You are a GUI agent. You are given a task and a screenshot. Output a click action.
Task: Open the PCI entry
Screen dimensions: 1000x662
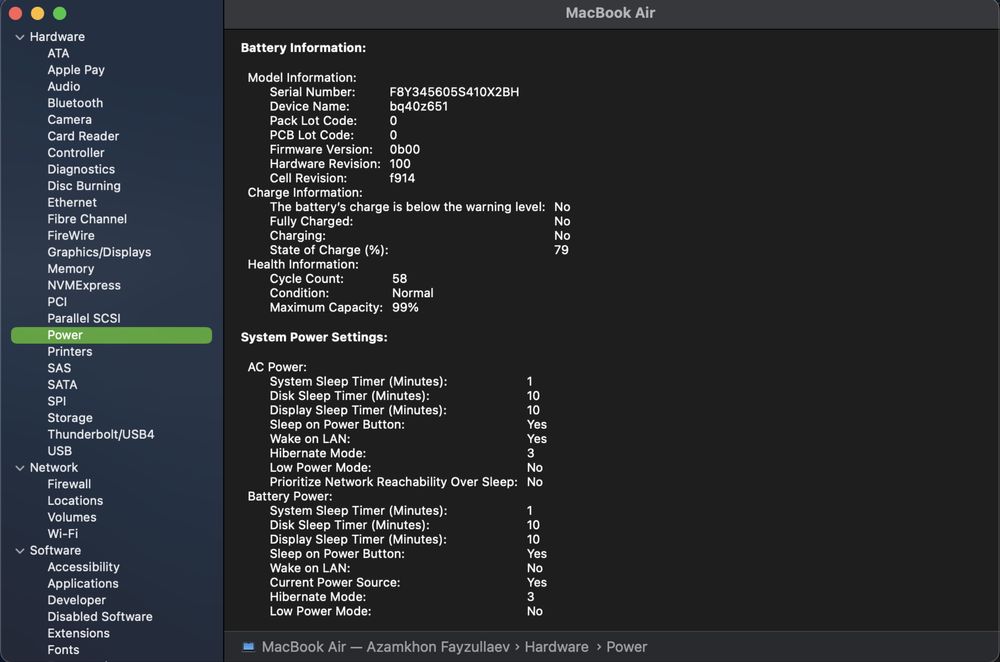(57, 302)
